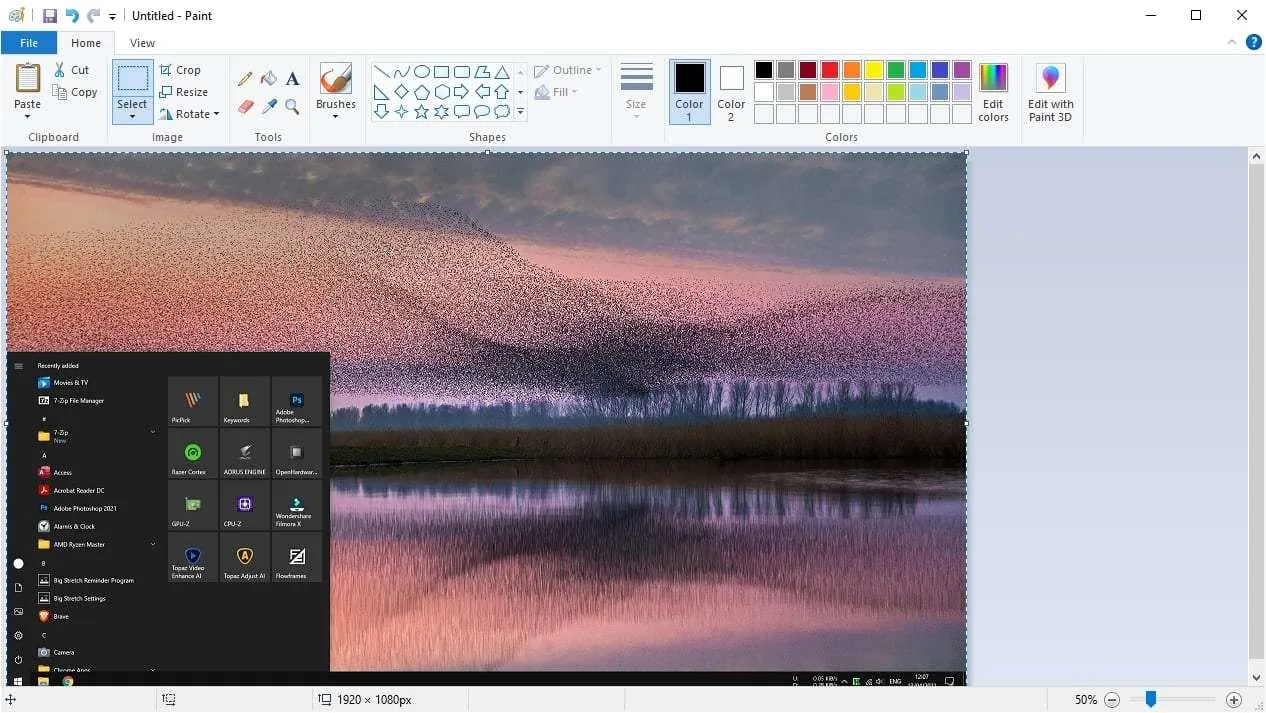The width and height of the screenshot is (1266, 713).
Task: Click Edit with Paint 3D button
Action: click(1050, 91)
